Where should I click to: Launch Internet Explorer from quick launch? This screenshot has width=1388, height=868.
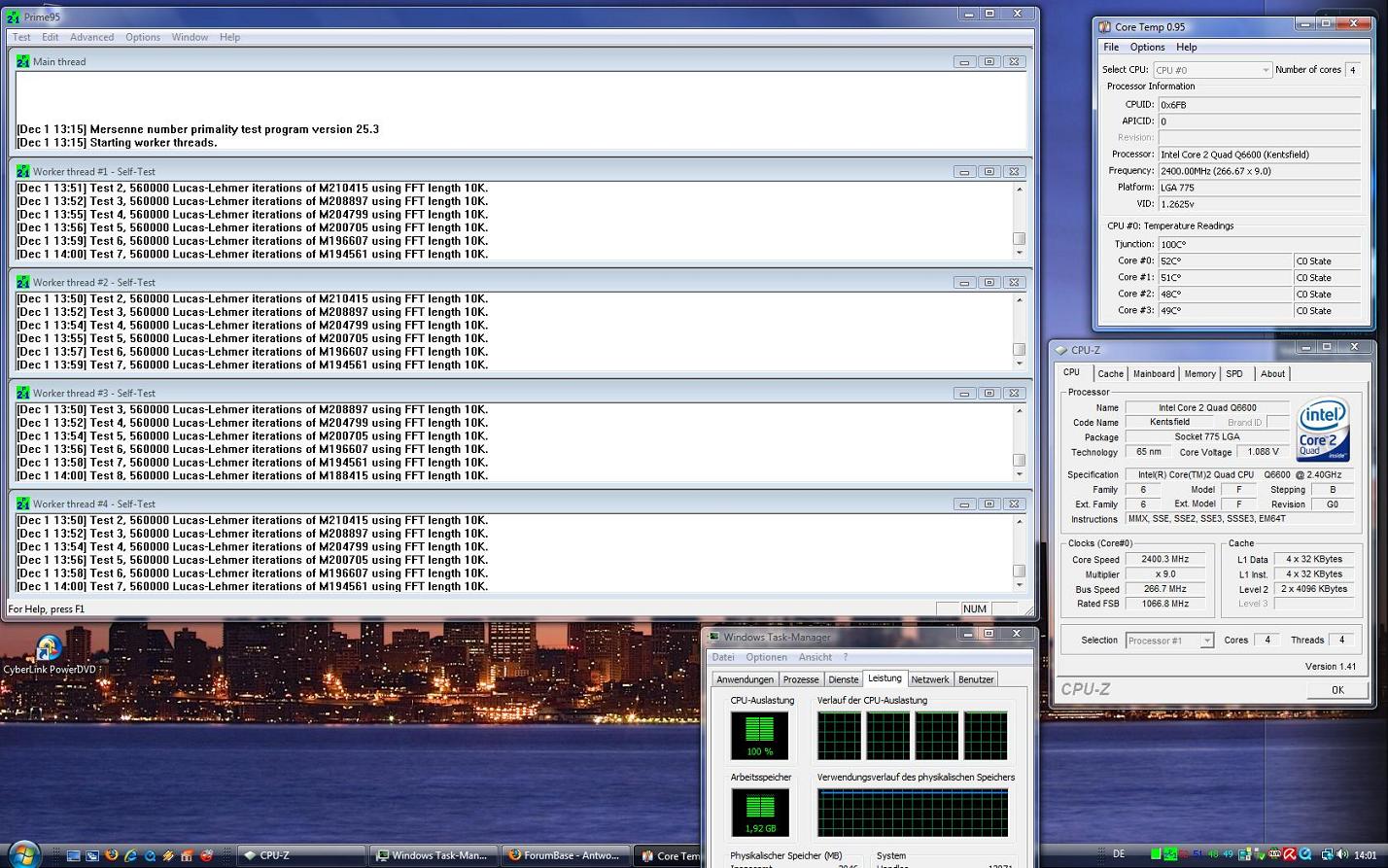[130, 856]
